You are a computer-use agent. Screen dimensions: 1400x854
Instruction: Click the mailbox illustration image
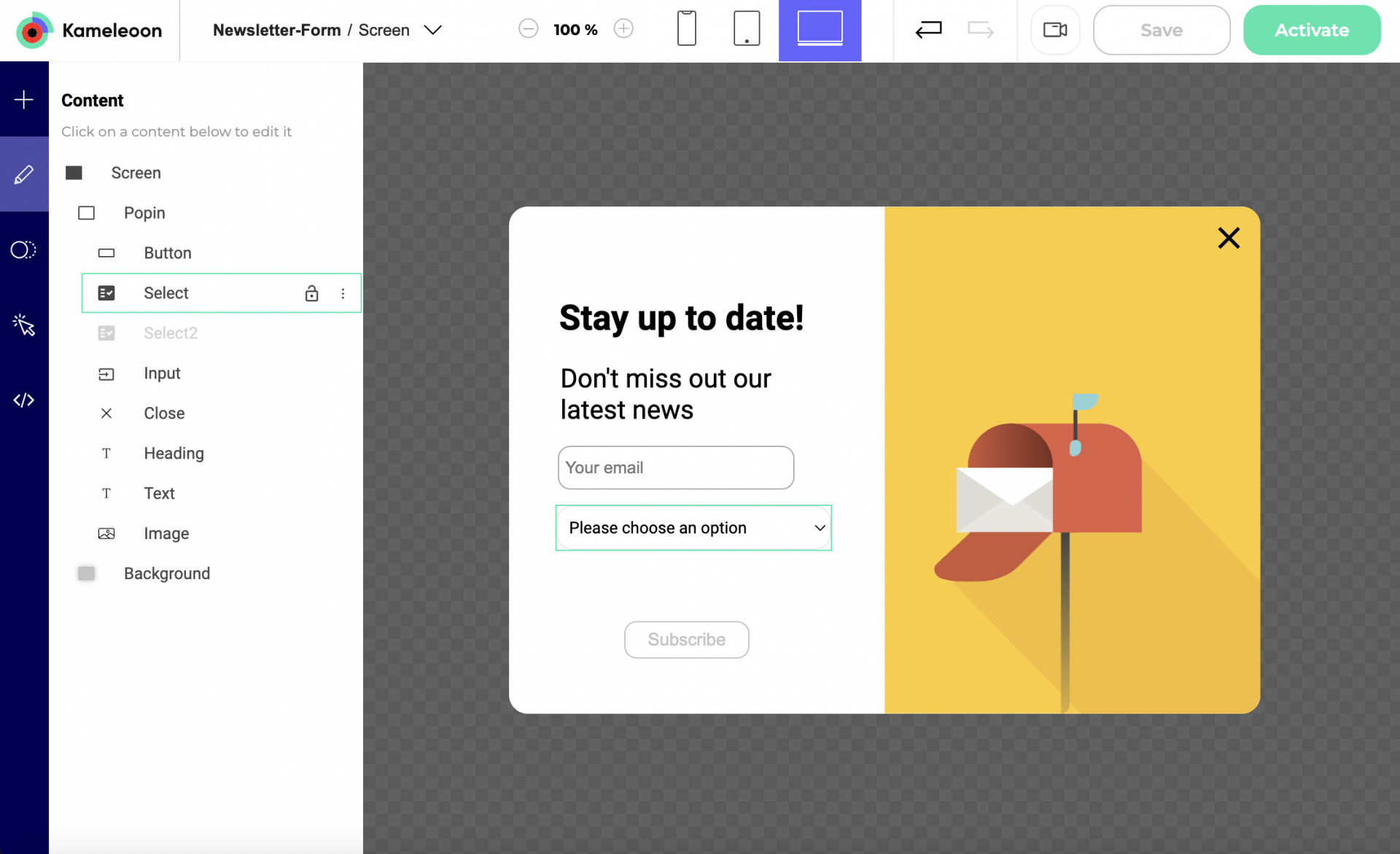[x=1072, y=460]
